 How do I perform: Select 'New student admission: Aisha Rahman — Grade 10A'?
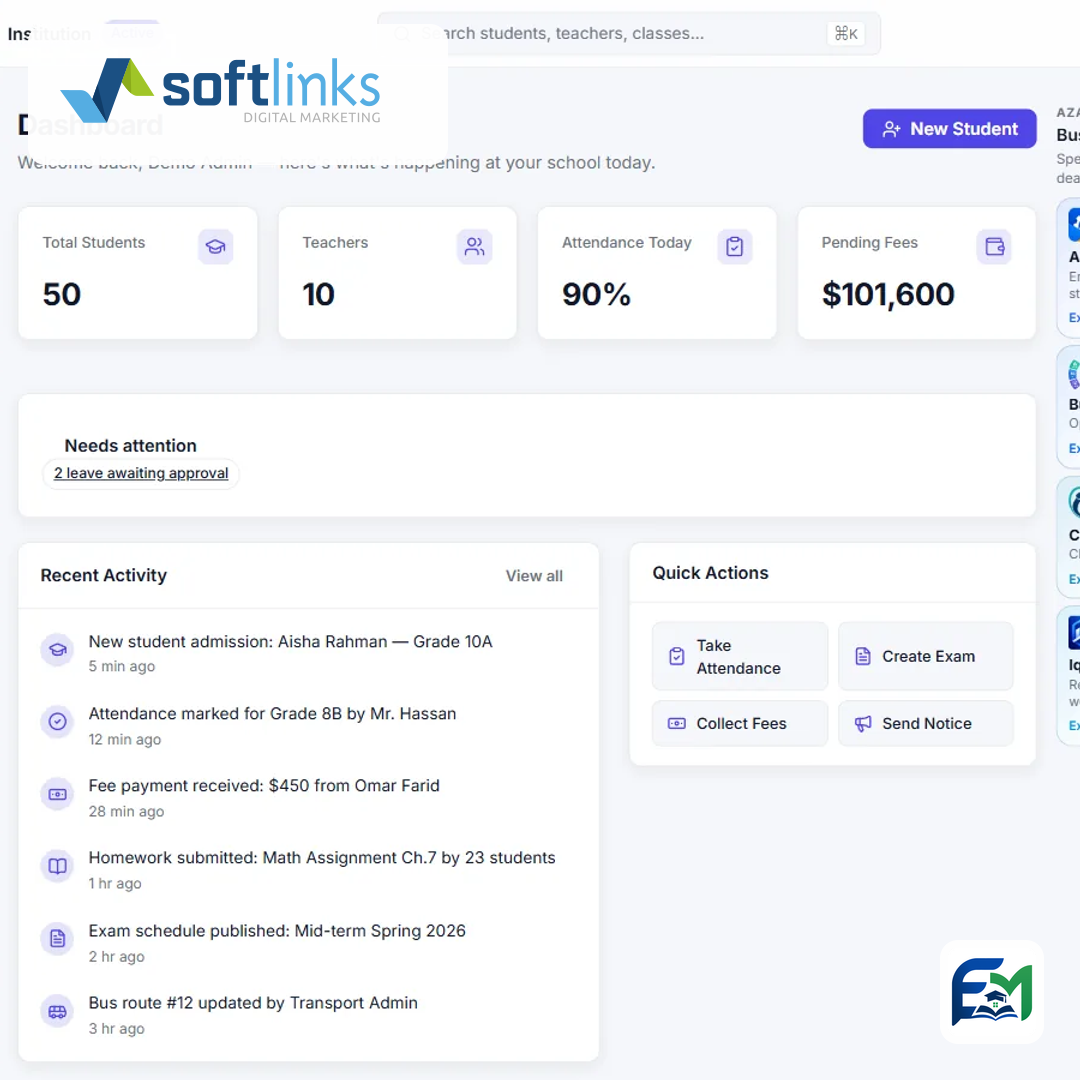tap(291, 642)
